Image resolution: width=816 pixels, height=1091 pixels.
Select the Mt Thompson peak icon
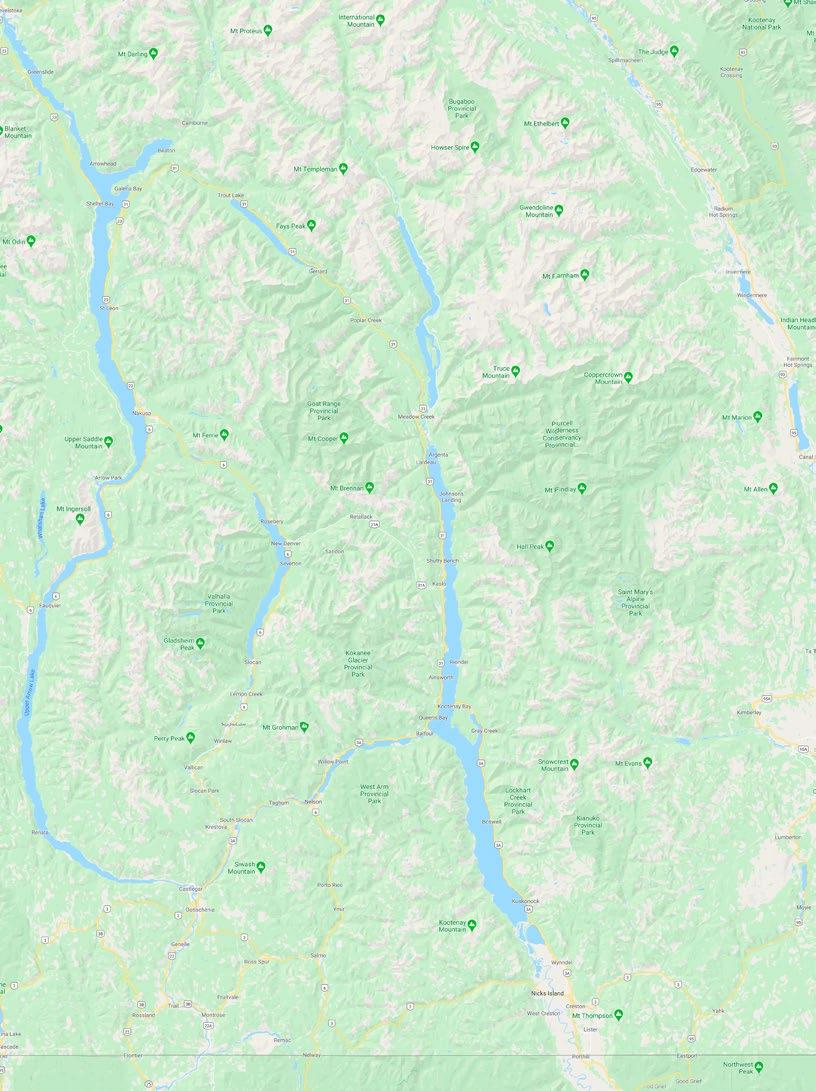tap(618, 1015)
